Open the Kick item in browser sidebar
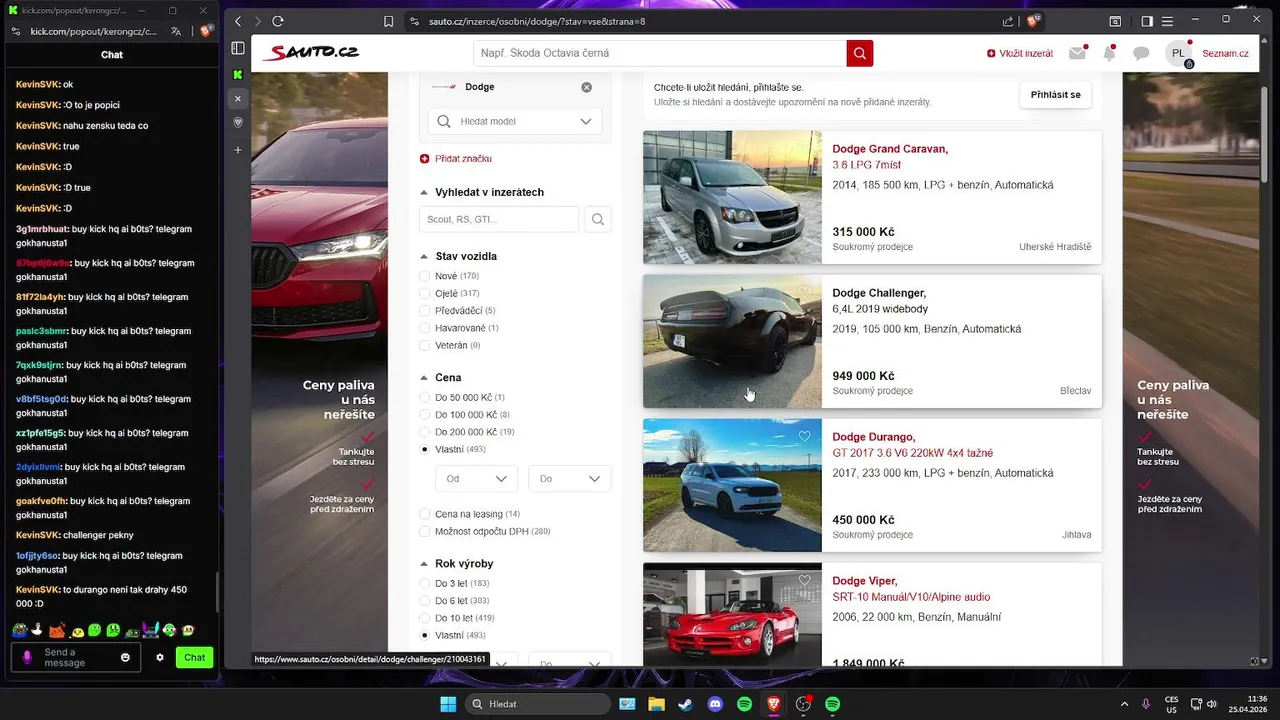This screenshot has width=1280, height=720. [238, 74]
